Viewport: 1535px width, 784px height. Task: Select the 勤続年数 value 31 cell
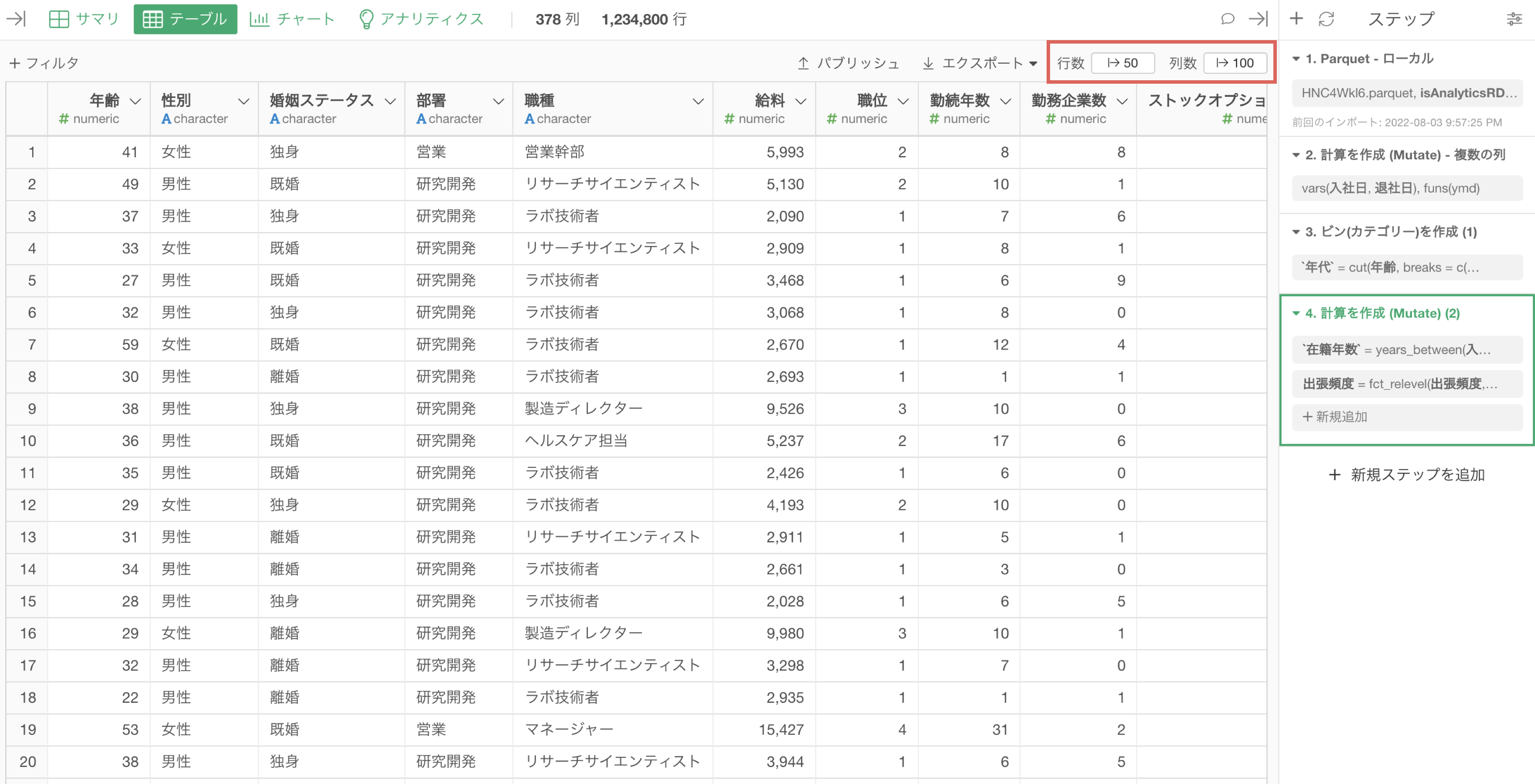969,730
